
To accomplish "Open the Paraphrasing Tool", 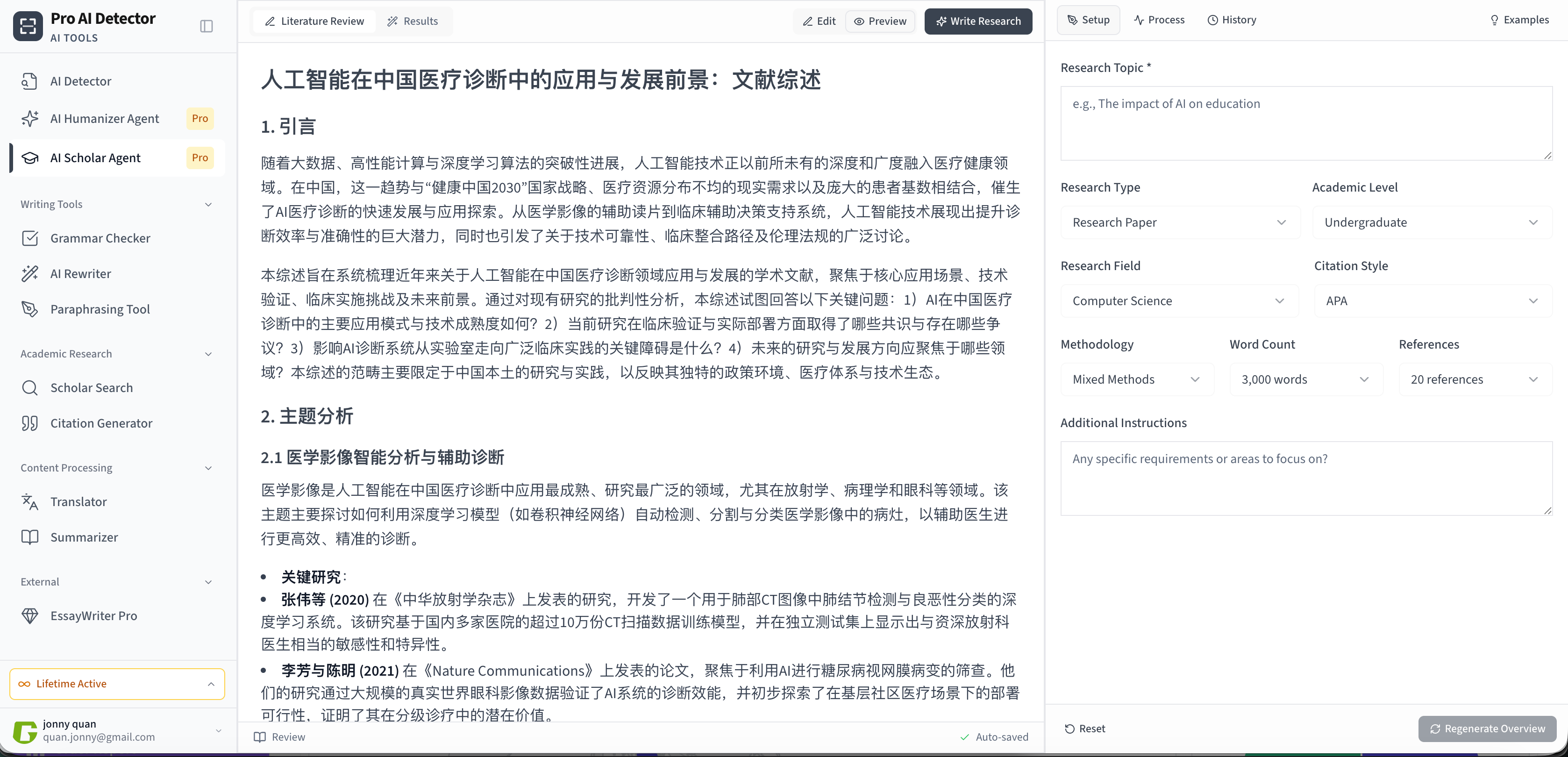I will coord(100,309).
